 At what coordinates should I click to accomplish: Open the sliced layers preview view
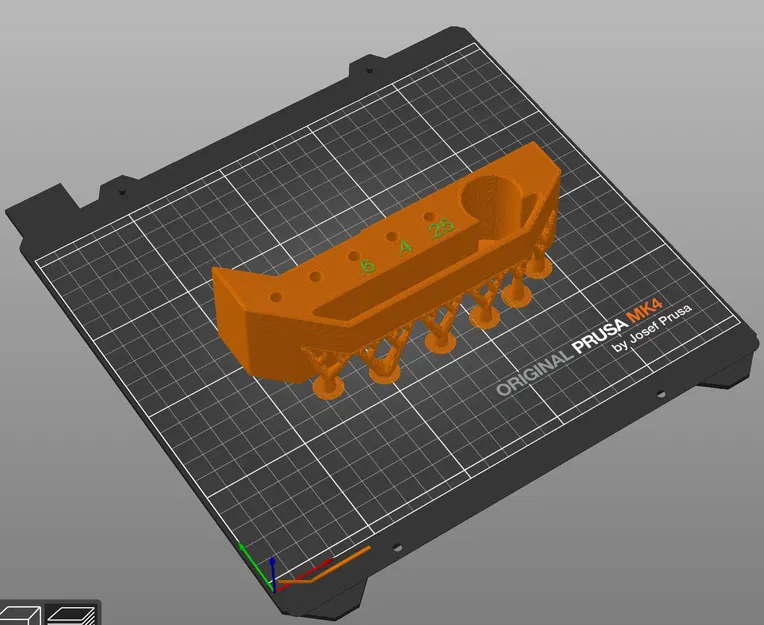[x=72, y=614]
